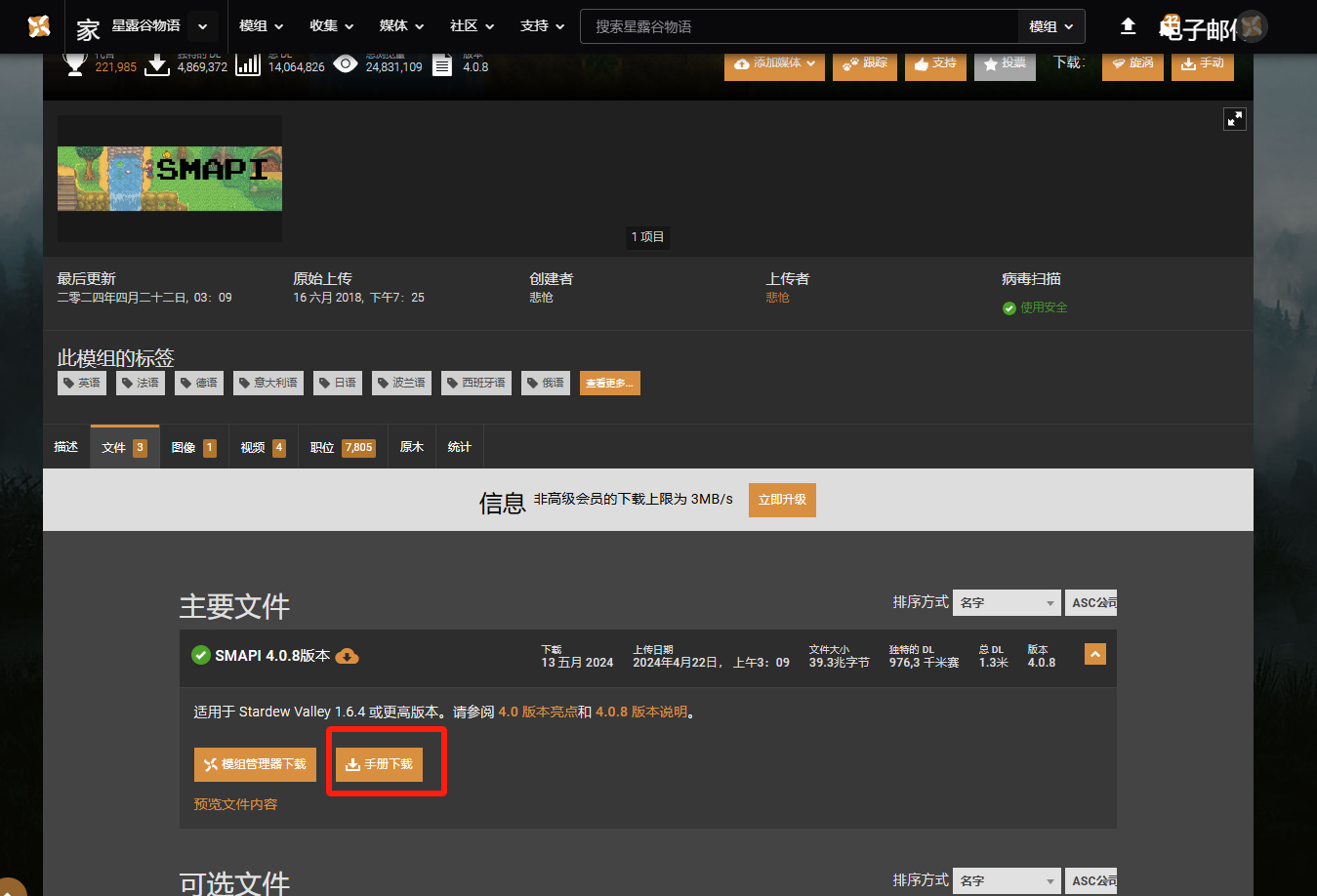
Task: Click the SMAPI banner thumbnail image
Action: click(x=170, y=179)
